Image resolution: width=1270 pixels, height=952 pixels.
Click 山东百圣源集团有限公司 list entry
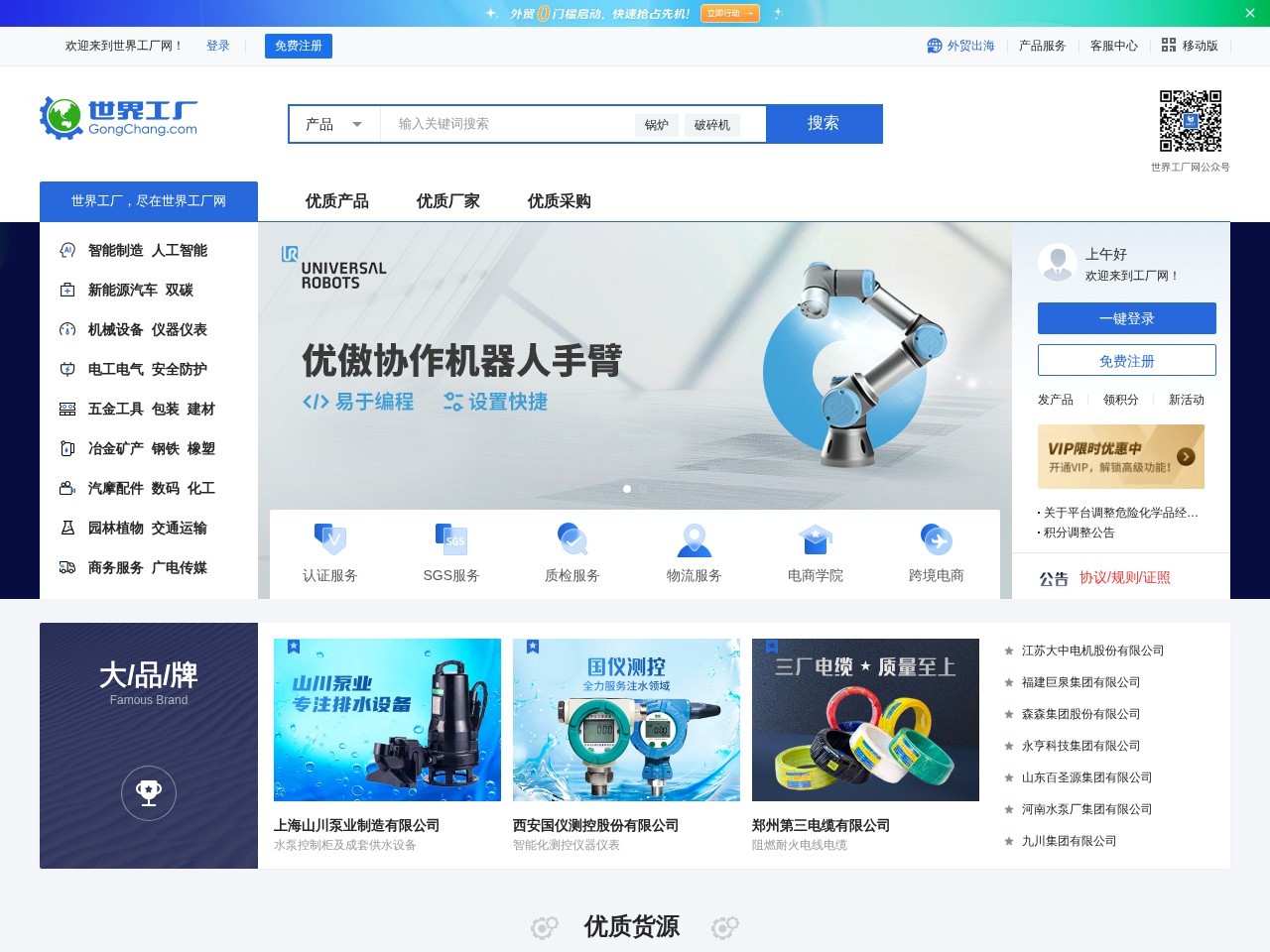click(1087, 777)
